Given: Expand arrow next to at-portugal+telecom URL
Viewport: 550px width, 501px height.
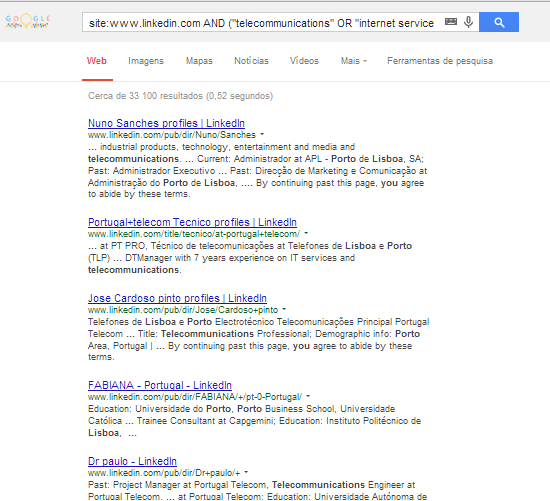Looking at the screenshot, I should click(306, 233).
